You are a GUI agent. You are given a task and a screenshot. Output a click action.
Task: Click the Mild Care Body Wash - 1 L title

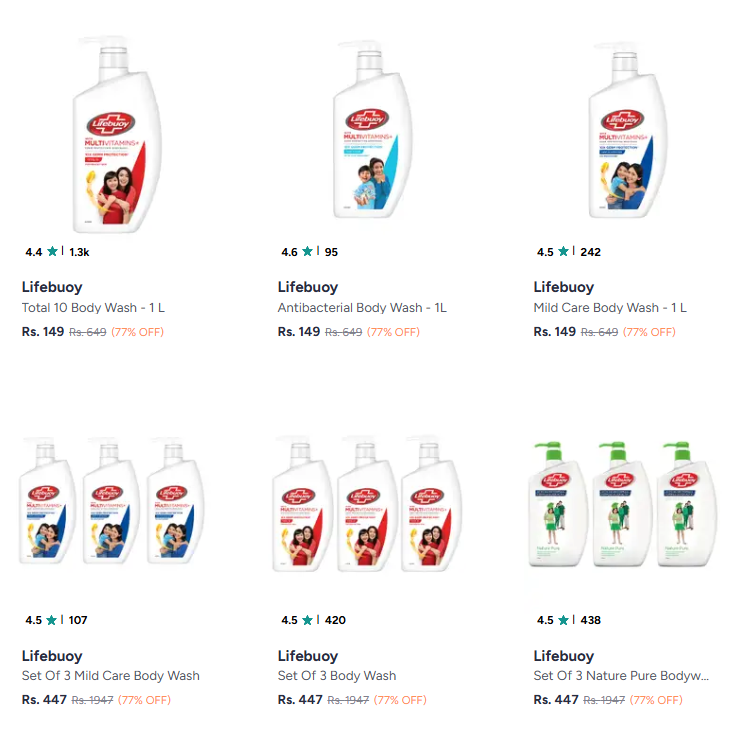click(610, 308)
